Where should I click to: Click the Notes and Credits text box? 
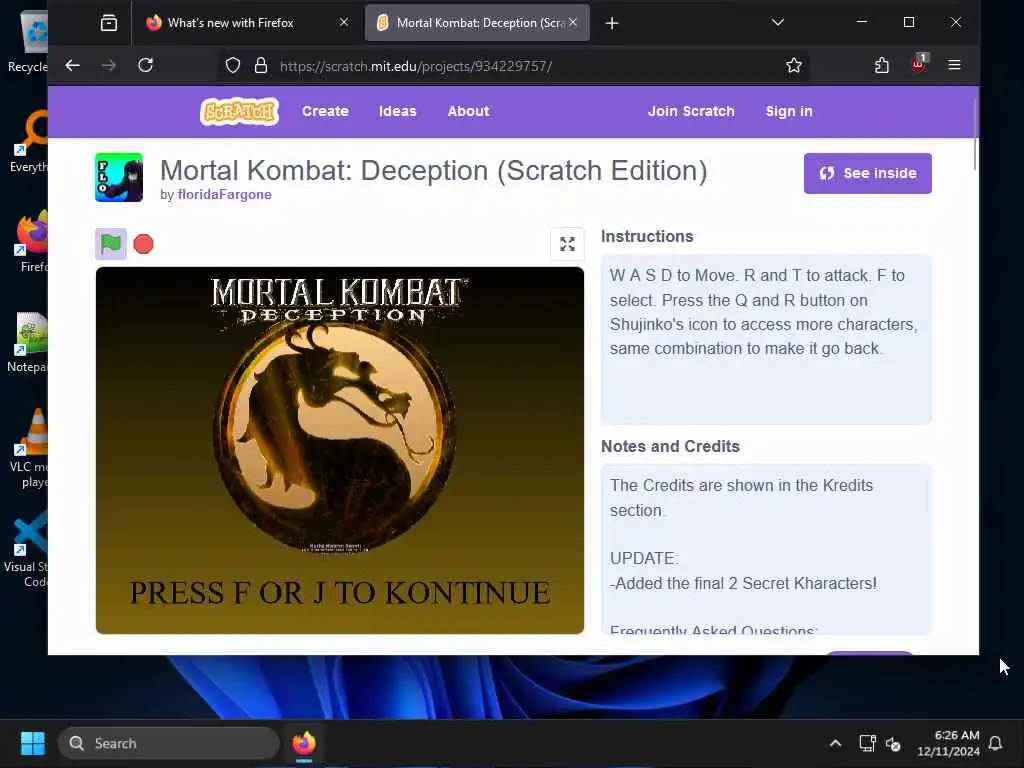coord(766,550)
